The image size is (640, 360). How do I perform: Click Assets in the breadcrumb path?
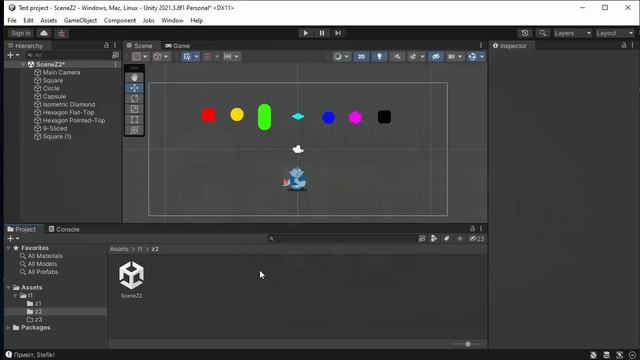coord(119,249)
